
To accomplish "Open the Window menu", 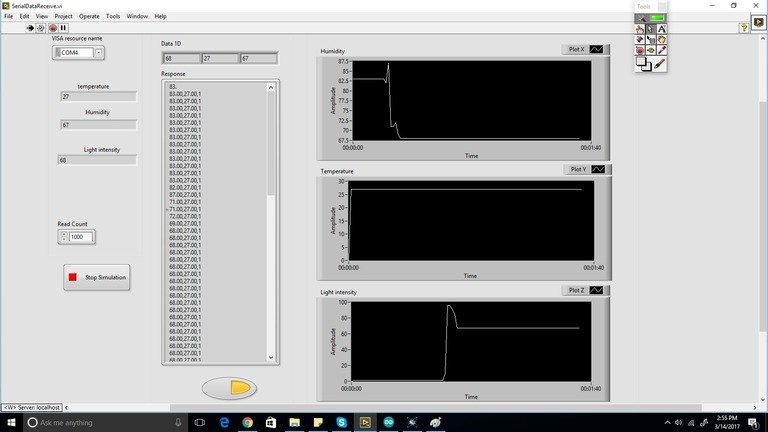I will (x=137, y=16).
